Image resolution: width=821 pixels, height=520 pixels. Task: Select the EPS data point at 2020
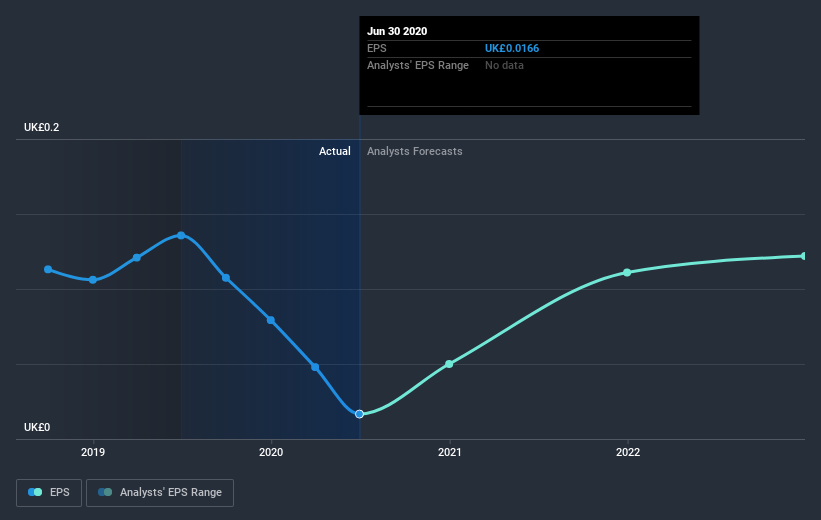click(271, 320)
